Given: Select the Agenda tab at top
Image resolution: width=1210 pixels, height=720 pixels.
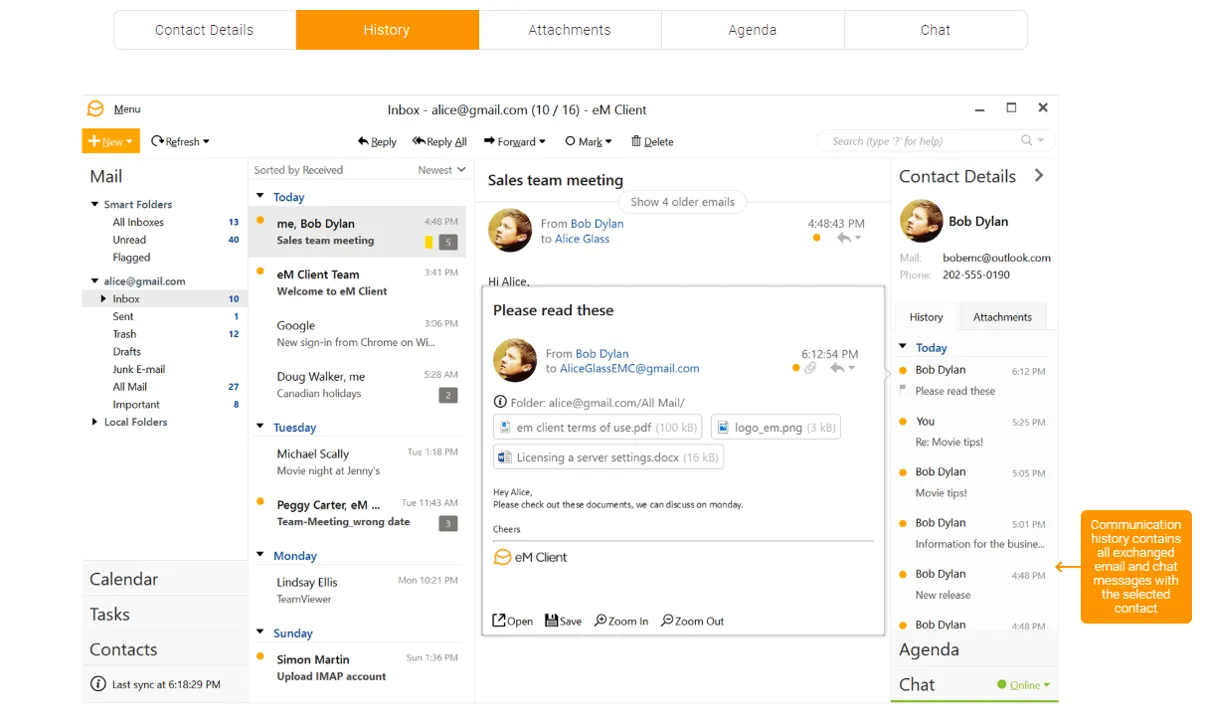Looking at the screenshot, I should pos(752,30).
